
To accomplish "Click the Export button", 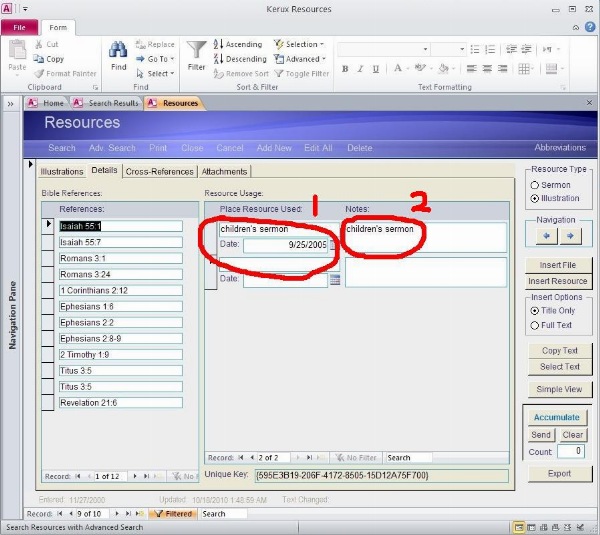I will pos(559,473).
